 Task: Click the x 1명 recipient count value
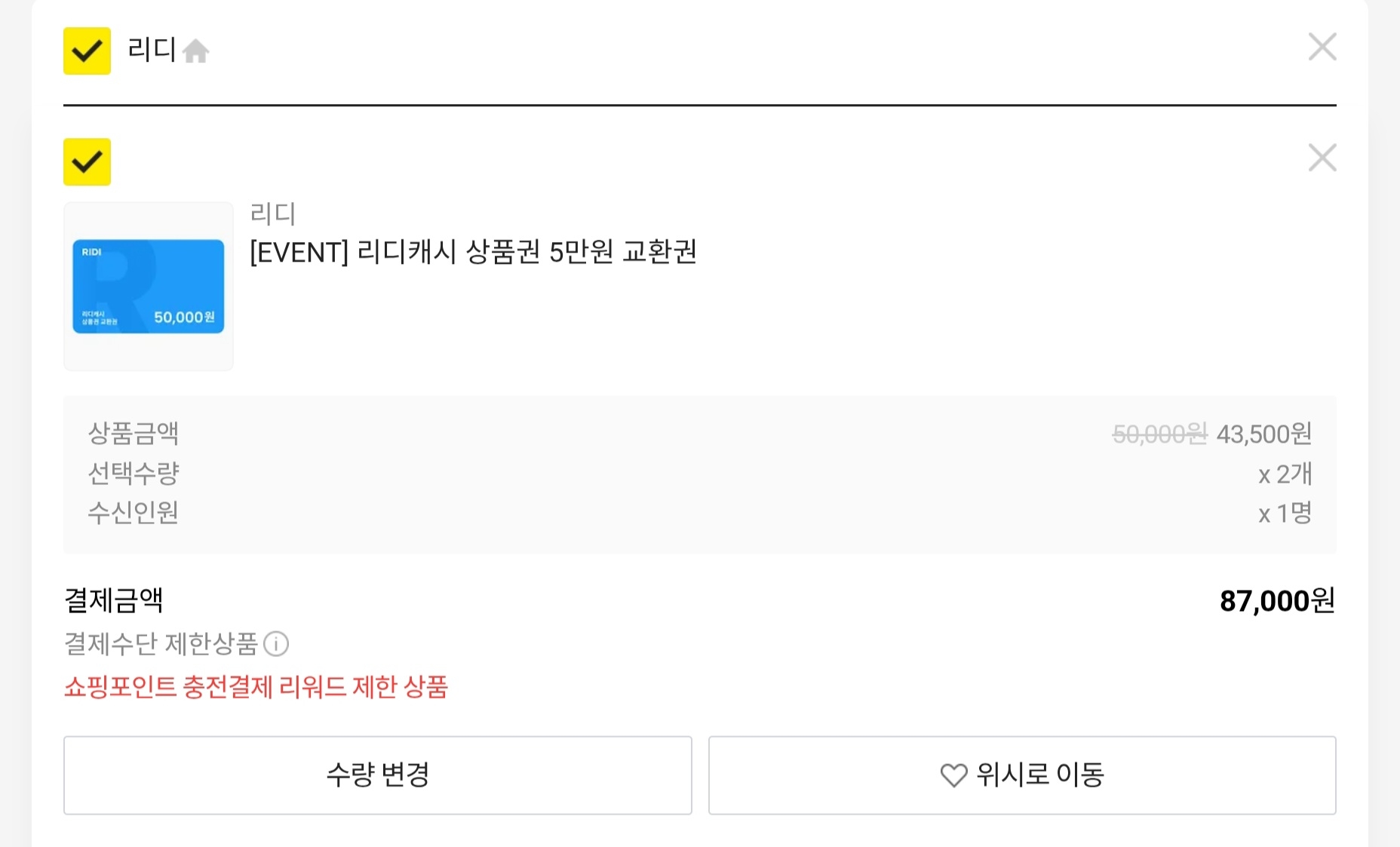[1285, 513]
